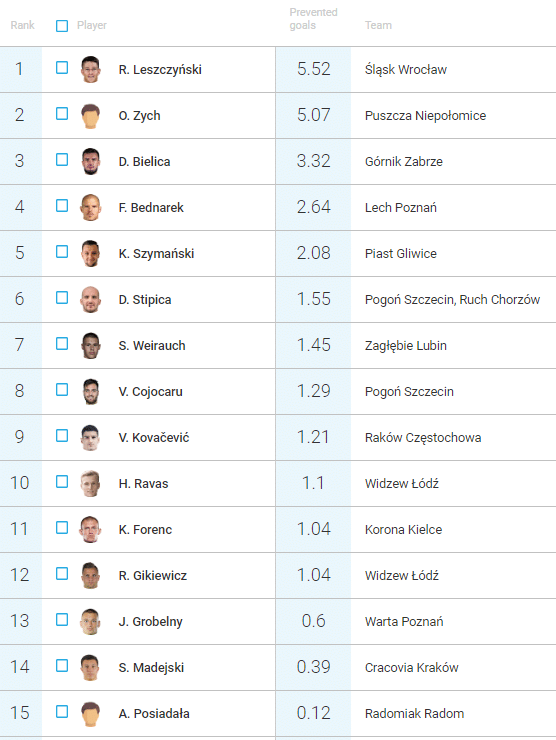Open the Śląsk Wrocław team link
This screenshot has height=740, width=556.
pos(405,70)
